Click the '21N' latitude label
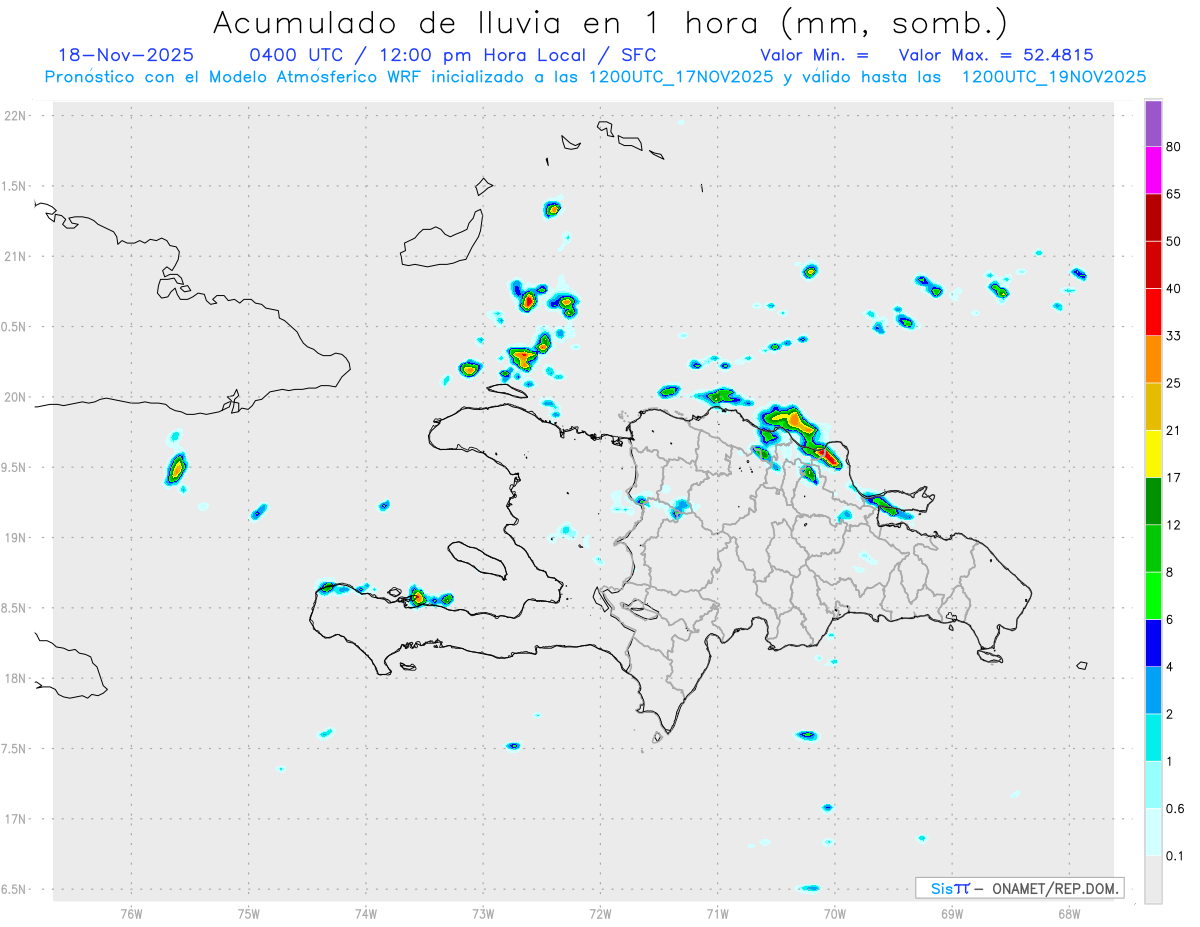Screen dimensions: 1200x927 coord(15,256)
